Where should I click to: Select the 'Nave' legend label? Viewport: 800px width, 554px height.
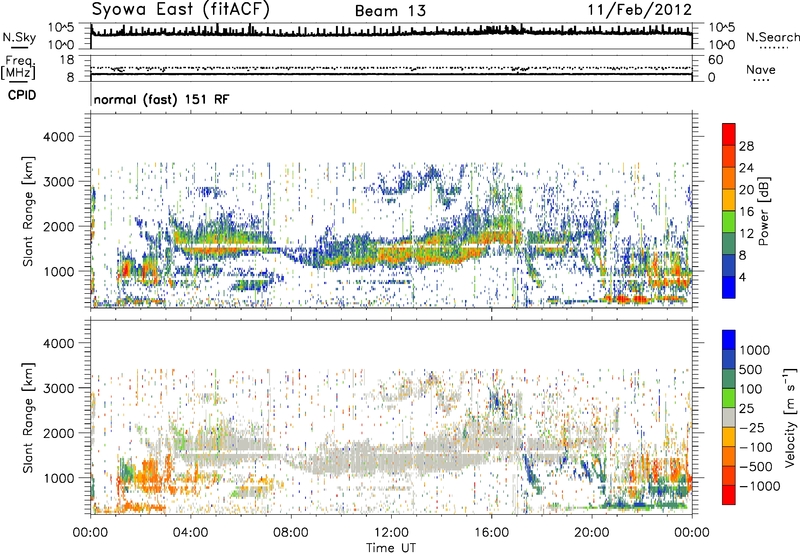click(761, 70)
